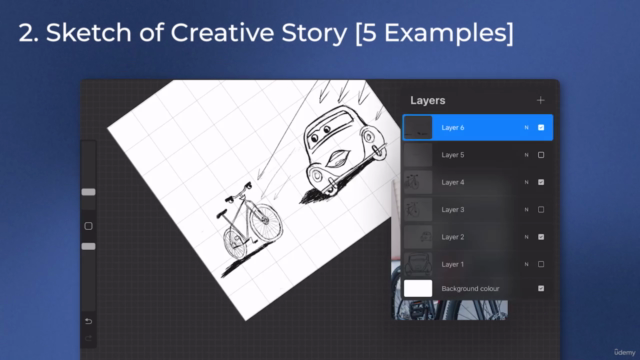
Task: Tap the redo arrow in the sidebar
Action: coord(88,338)
